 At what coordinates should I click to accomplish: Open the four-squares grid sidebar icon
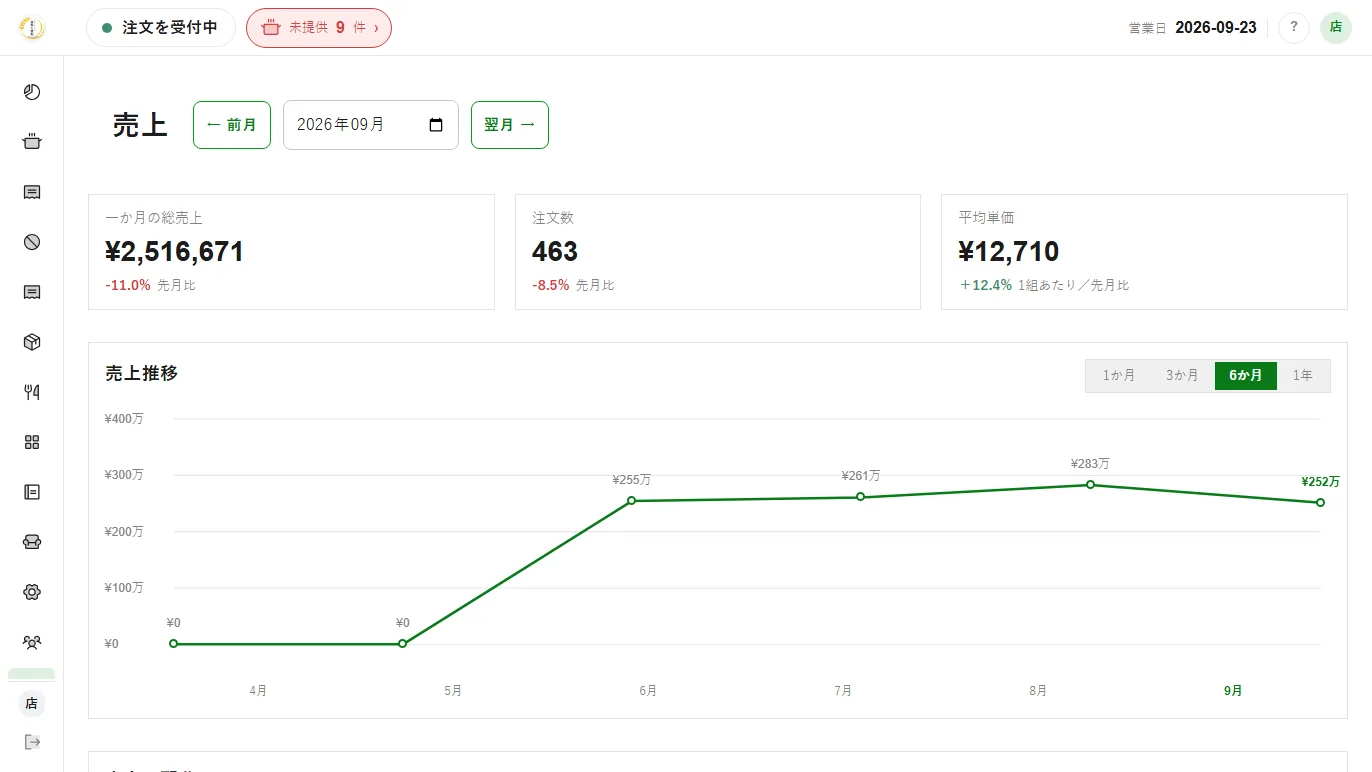(32, 442)
